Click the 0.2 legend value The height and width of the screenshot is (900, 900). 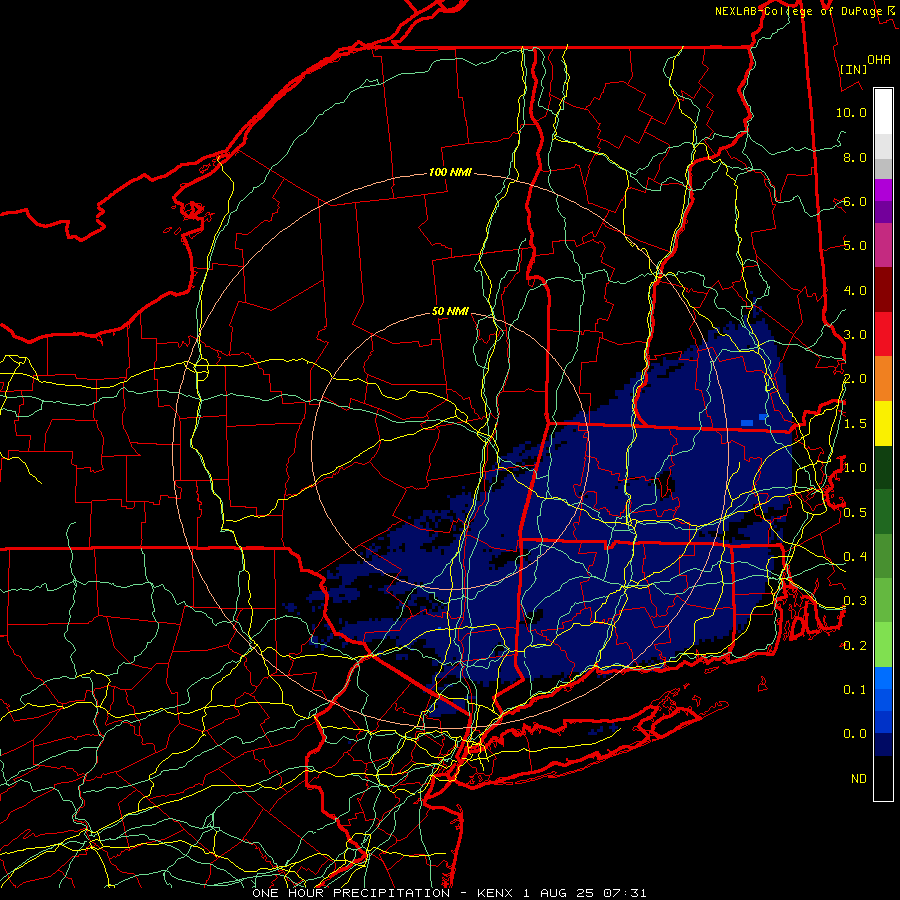pos(855,646)
